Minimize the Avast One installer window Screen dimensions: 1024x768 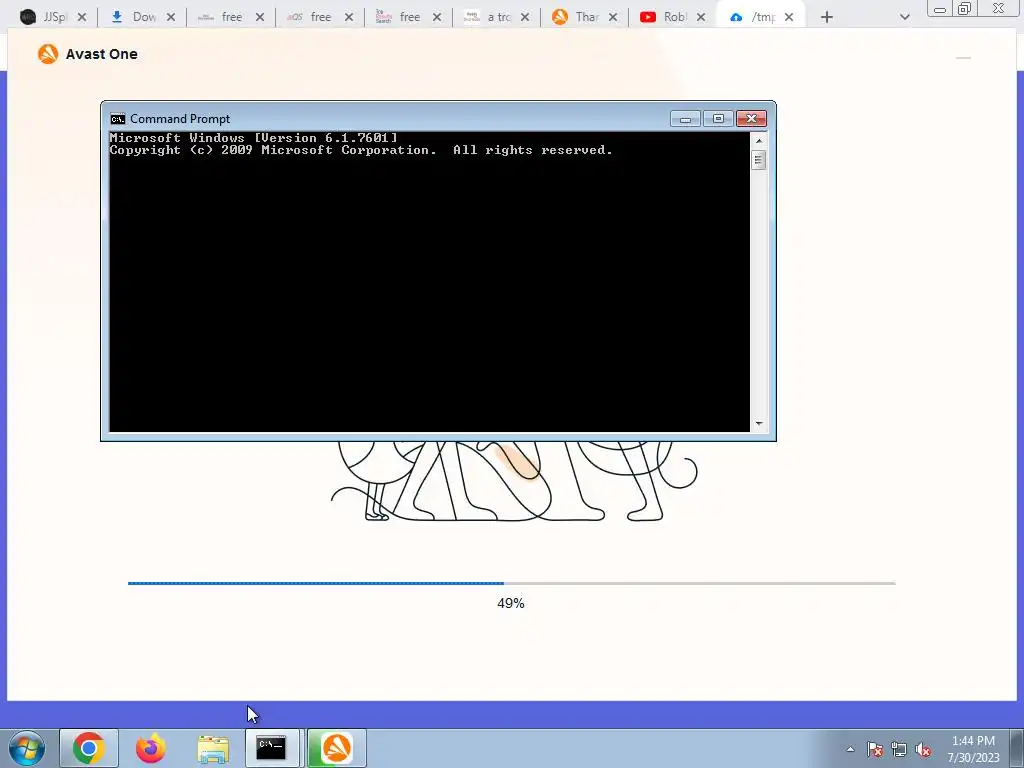[963, 57]
